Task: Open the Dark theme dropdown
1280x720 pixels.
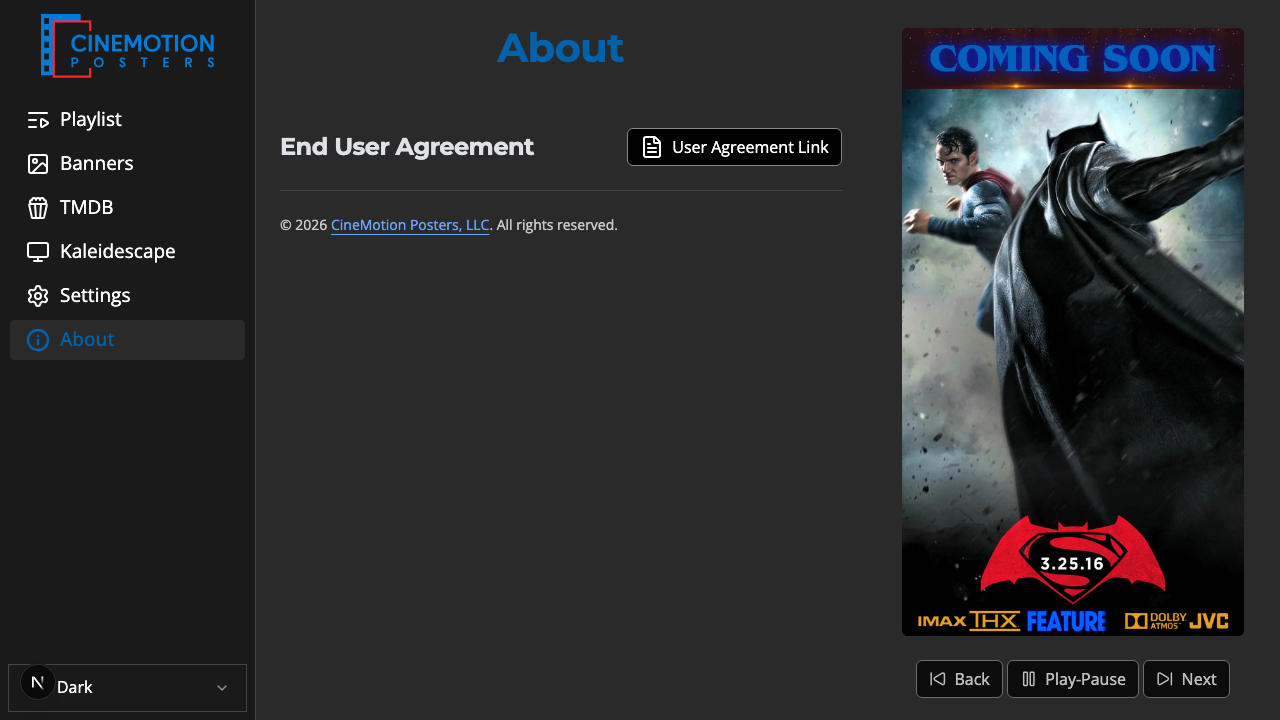Action: pyautogui.click(x=127, y=688)
